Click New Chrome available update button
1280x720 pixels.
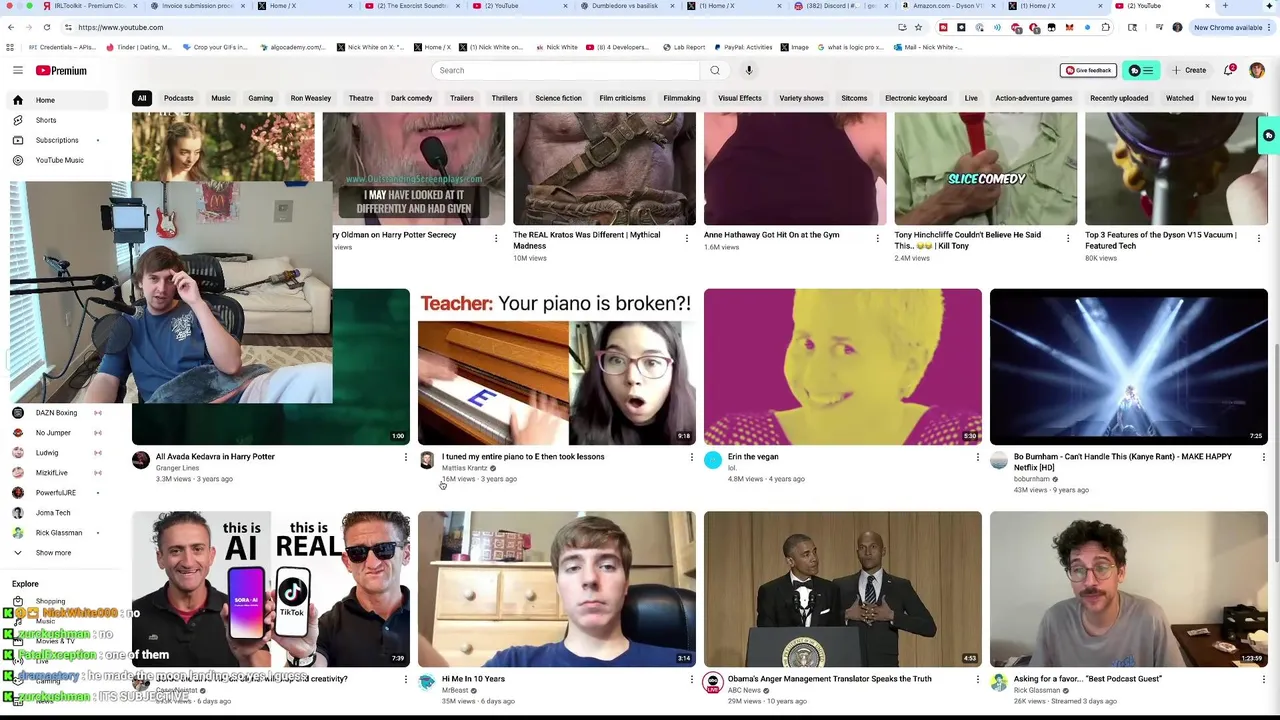click(1233, 27)
